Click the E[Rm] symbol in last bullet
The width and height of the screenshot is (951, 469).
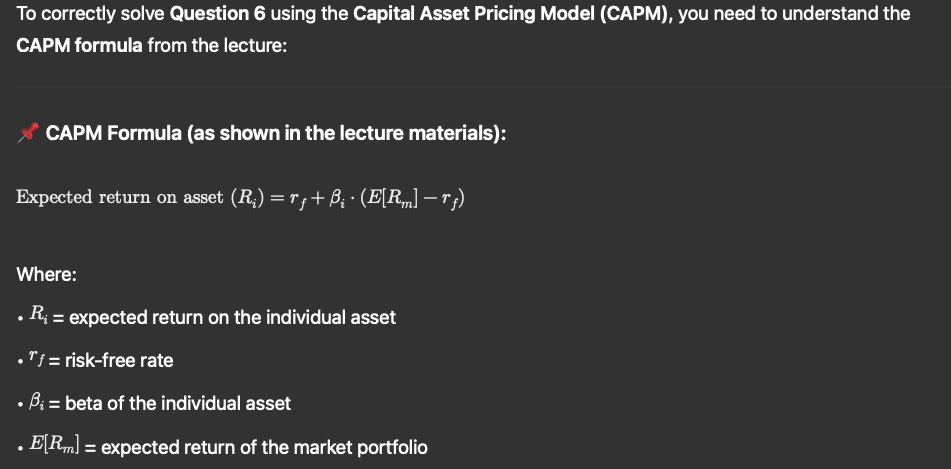click(54, 447)
